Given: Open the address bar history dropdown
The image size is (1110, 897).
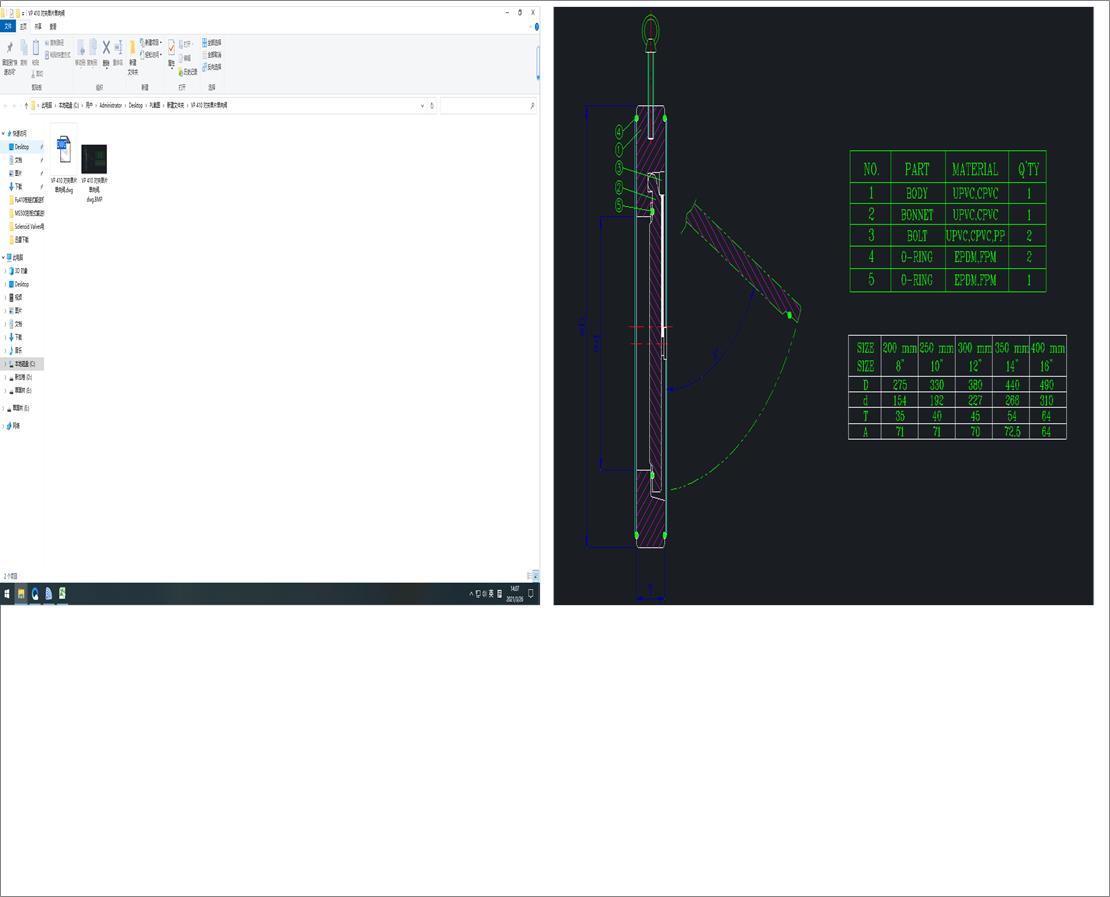Looking at the screenshot, I should tap(424, 105).
